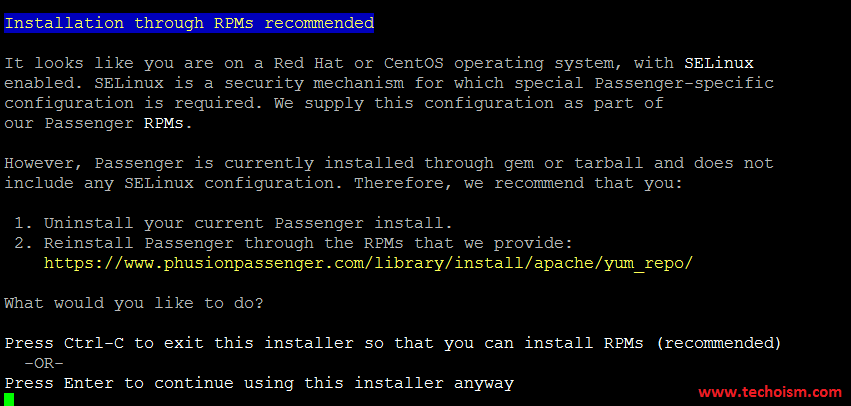Viewport: 851px width, 406px height.
Task: Click the bold 'RPMs' word after 'our Passenger'
Action: 164,123
